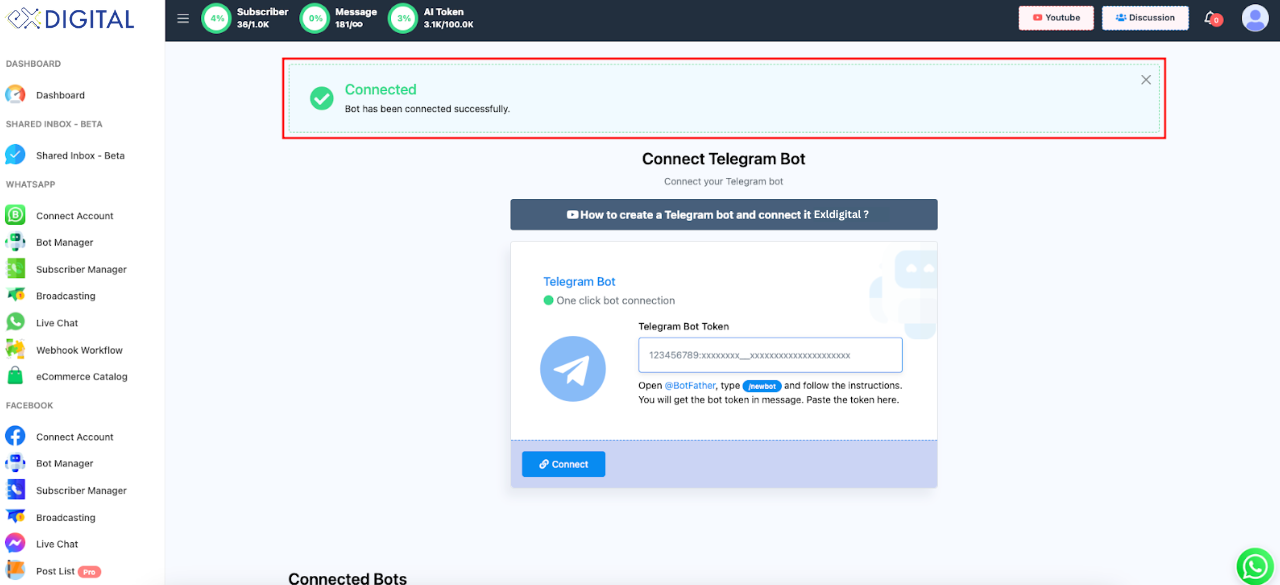Click the "Connect Telegram Bot" heading
Image resolution: width=1280 pixels, height=585 pixels.
point(724,159)
